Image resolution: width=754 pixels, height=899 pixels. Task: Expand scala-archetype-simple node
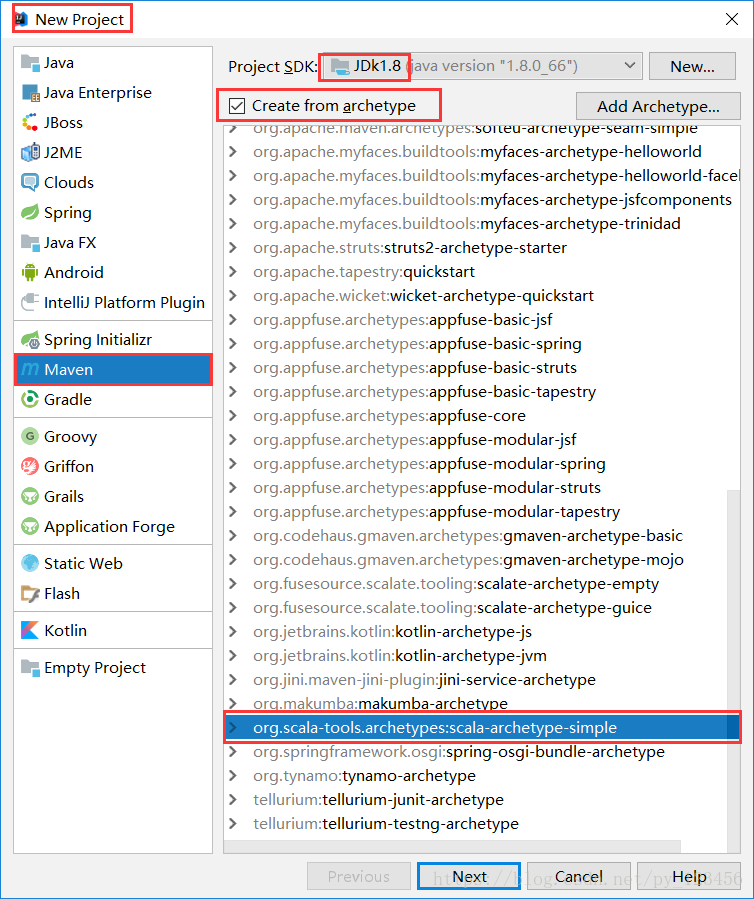233,728
